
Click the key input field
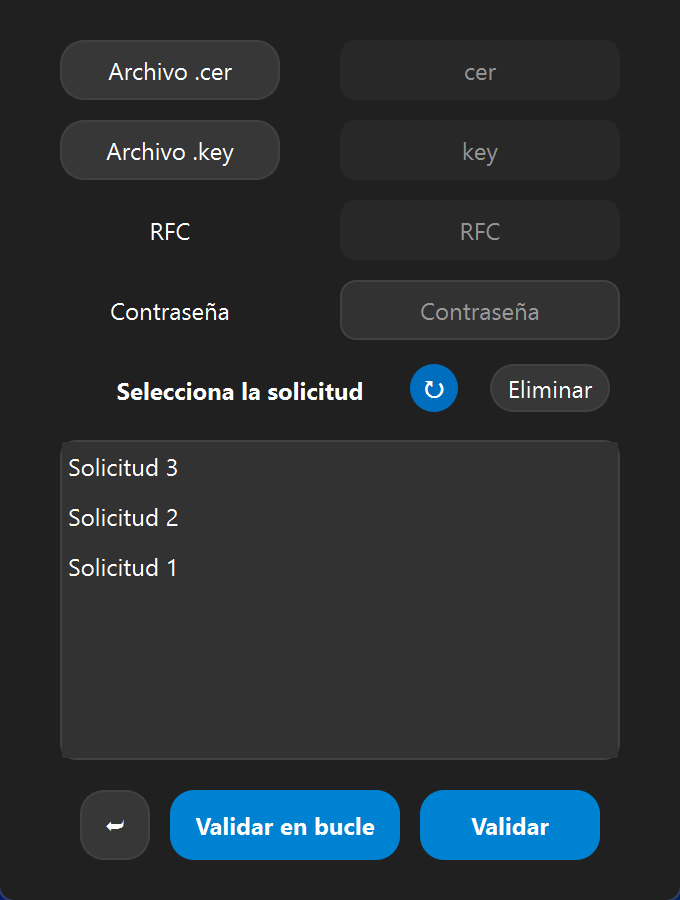pos(479,150)
